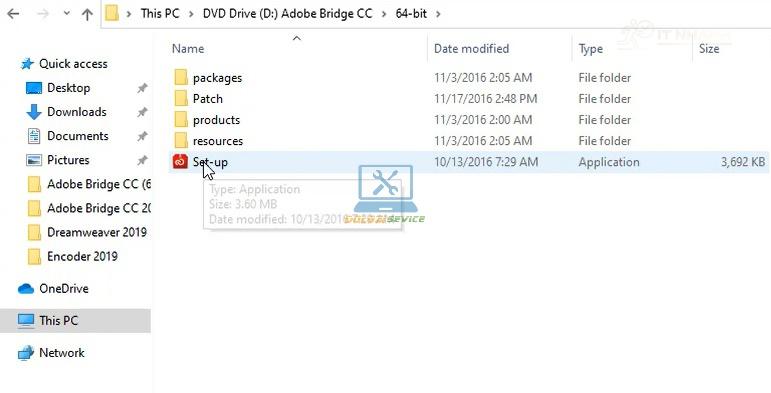Unpin Desktop using its pin icon
Screen dimensions: 771x393
[142, 88]
